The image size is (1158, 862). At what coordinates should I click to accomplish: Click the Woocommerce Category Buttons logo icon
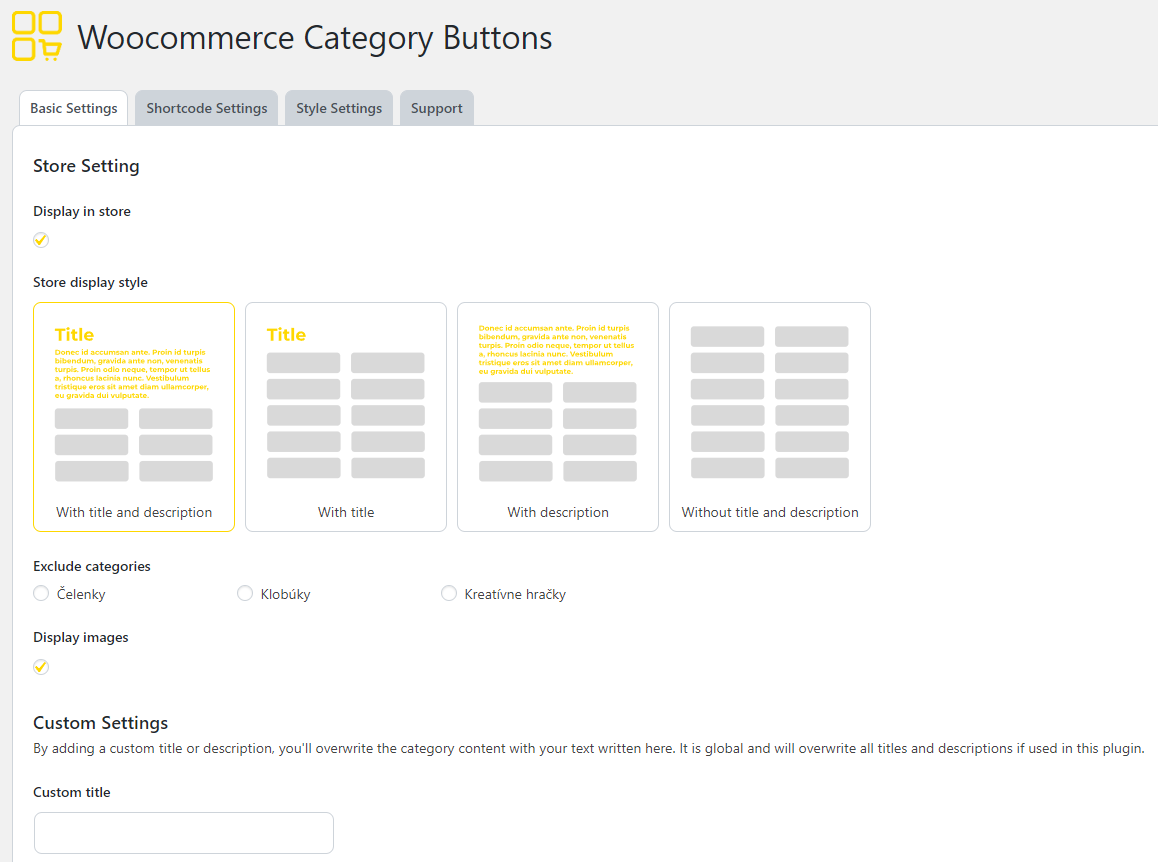pyautogui.click(x=36, y=36)
